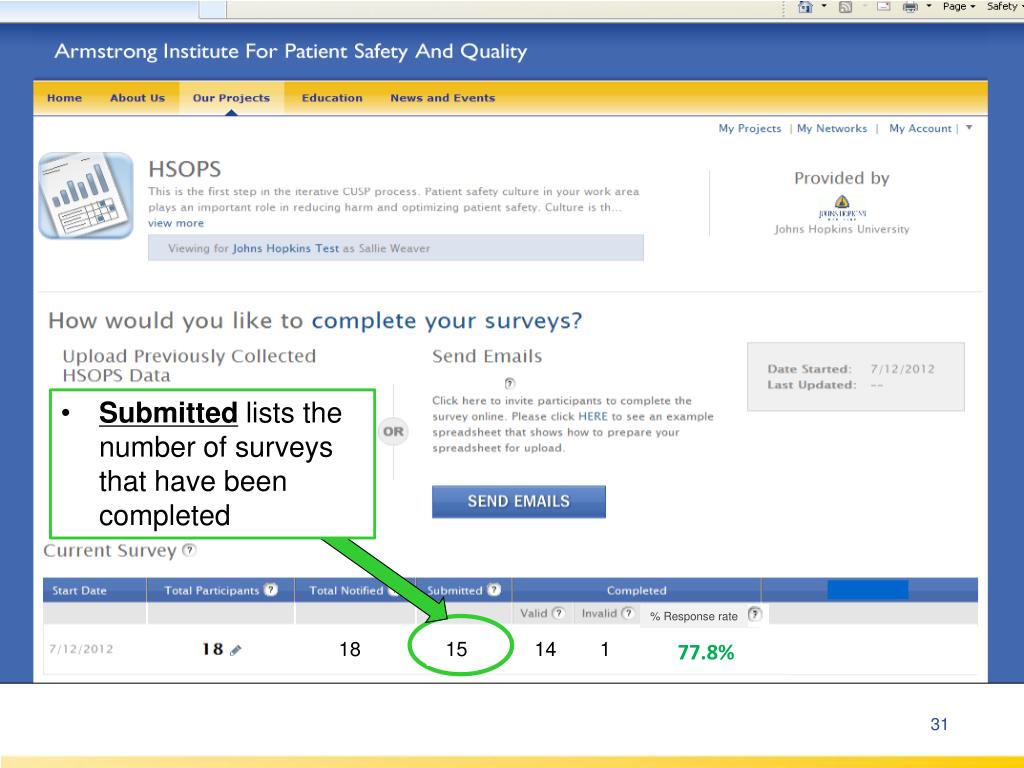
Task: Open the My Account link
Action: (x=920, y=129)
